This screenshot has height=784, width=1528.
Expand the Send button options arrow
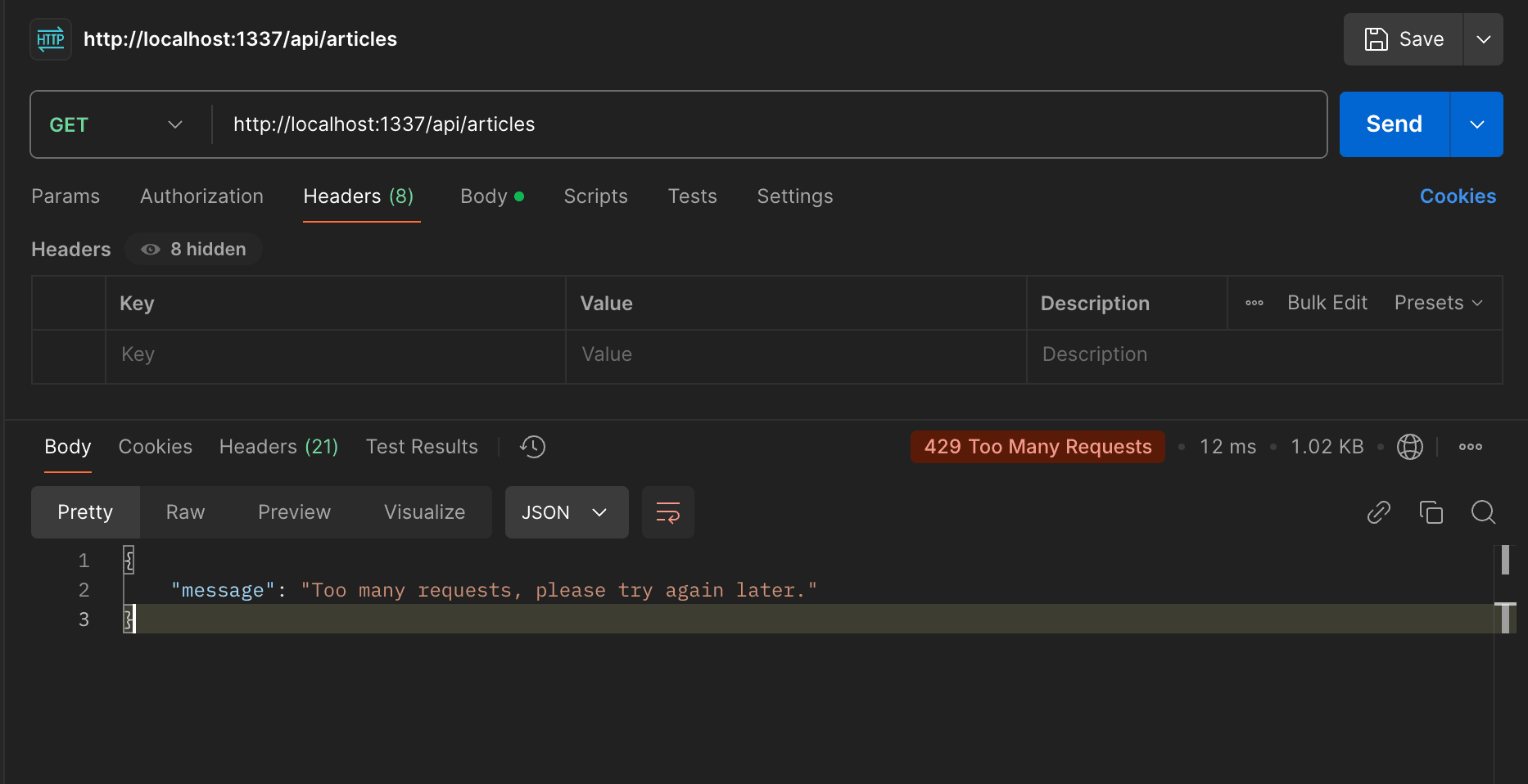pyautogui.click(x=1476, y=124)
